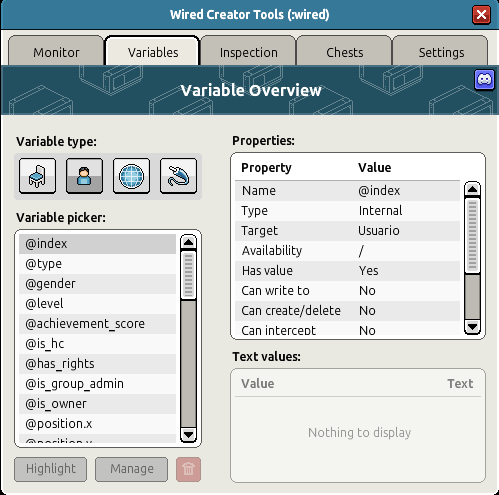499x495 pixels.
Task: Click the Manage button
Action: click(x=132, y=469)
